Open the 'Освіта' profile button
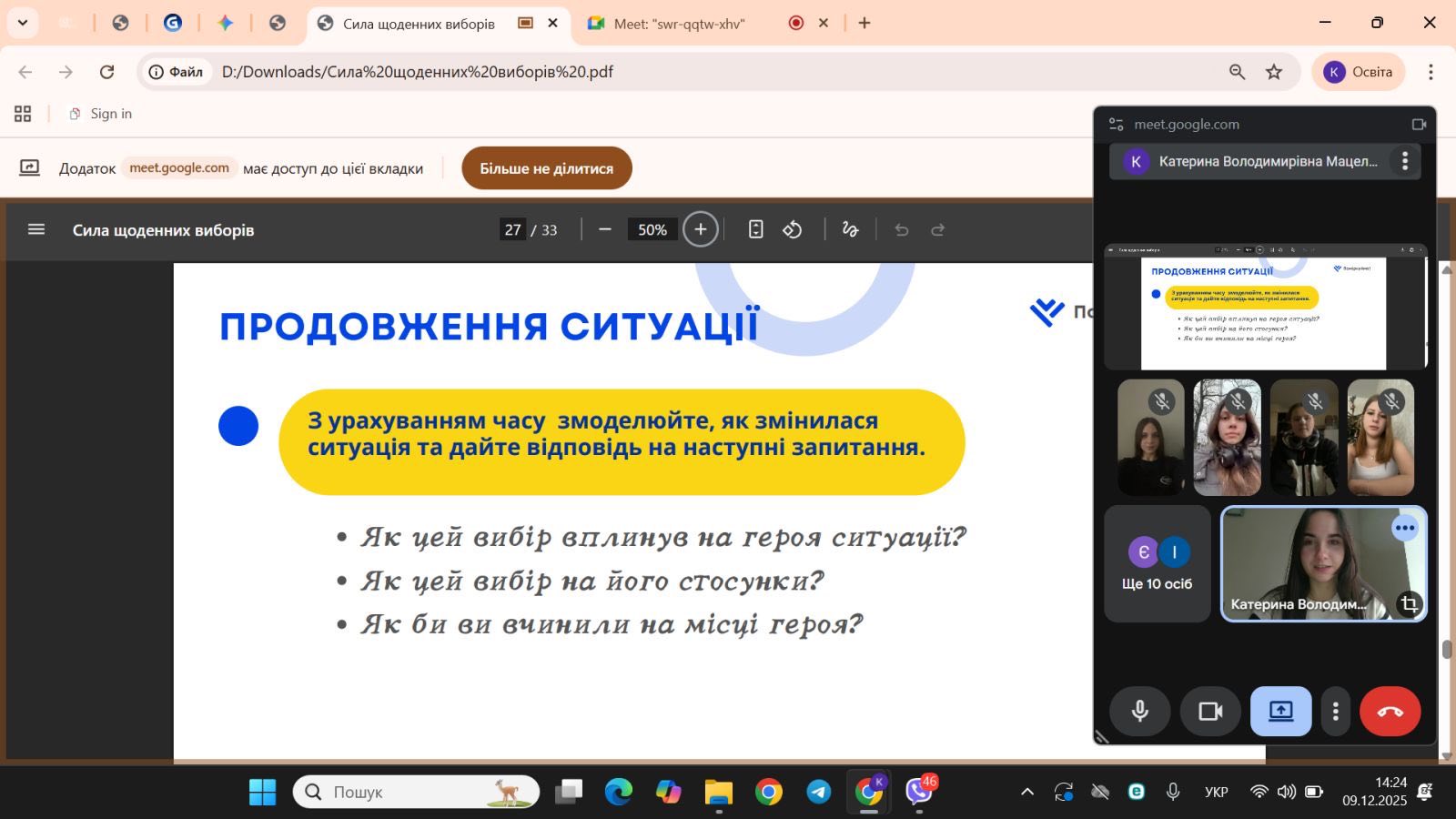Viewport: 1456px width, 819px height. click(1359, 72)
